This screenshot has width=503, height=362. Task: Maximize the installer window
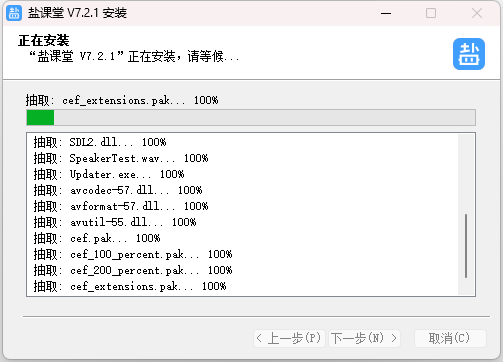click(x=431, y=13)
